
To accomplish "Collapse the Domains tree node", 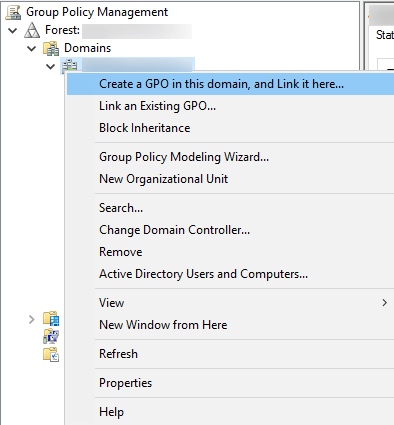I will coord(32,49).
